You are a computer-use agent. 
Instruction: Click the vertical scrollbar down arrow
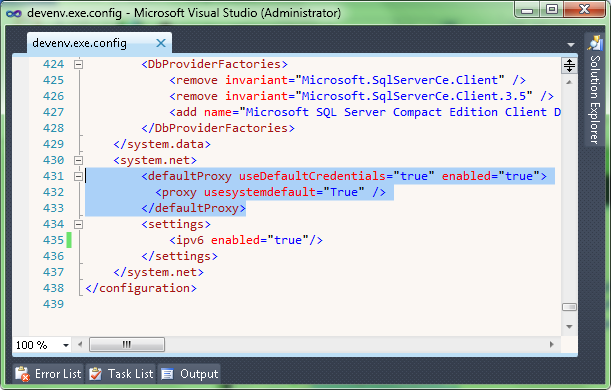pyautogui.click(x=569, y=326)
